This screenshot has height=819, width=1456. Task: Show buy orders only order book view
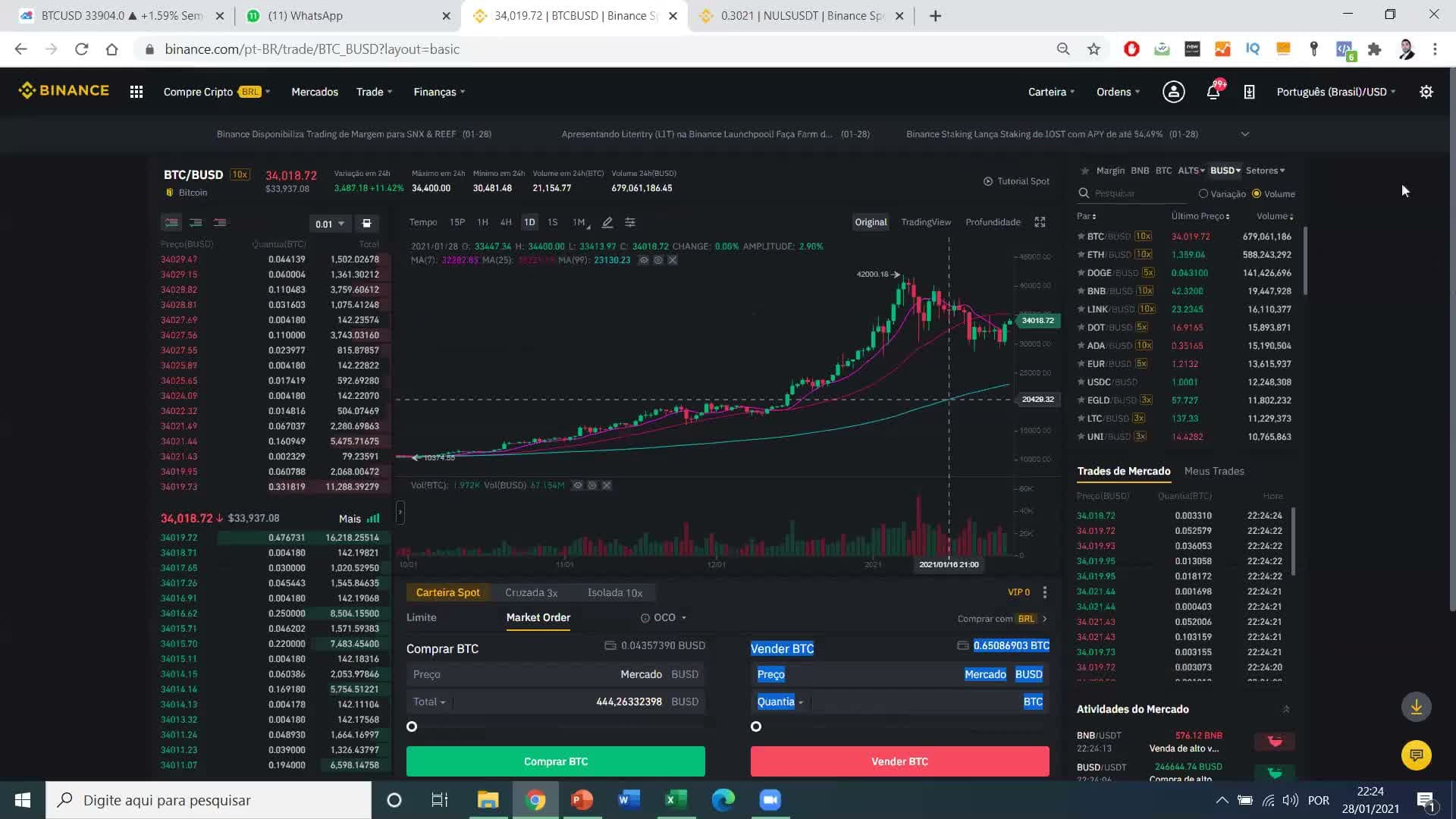tap(196, 223)
